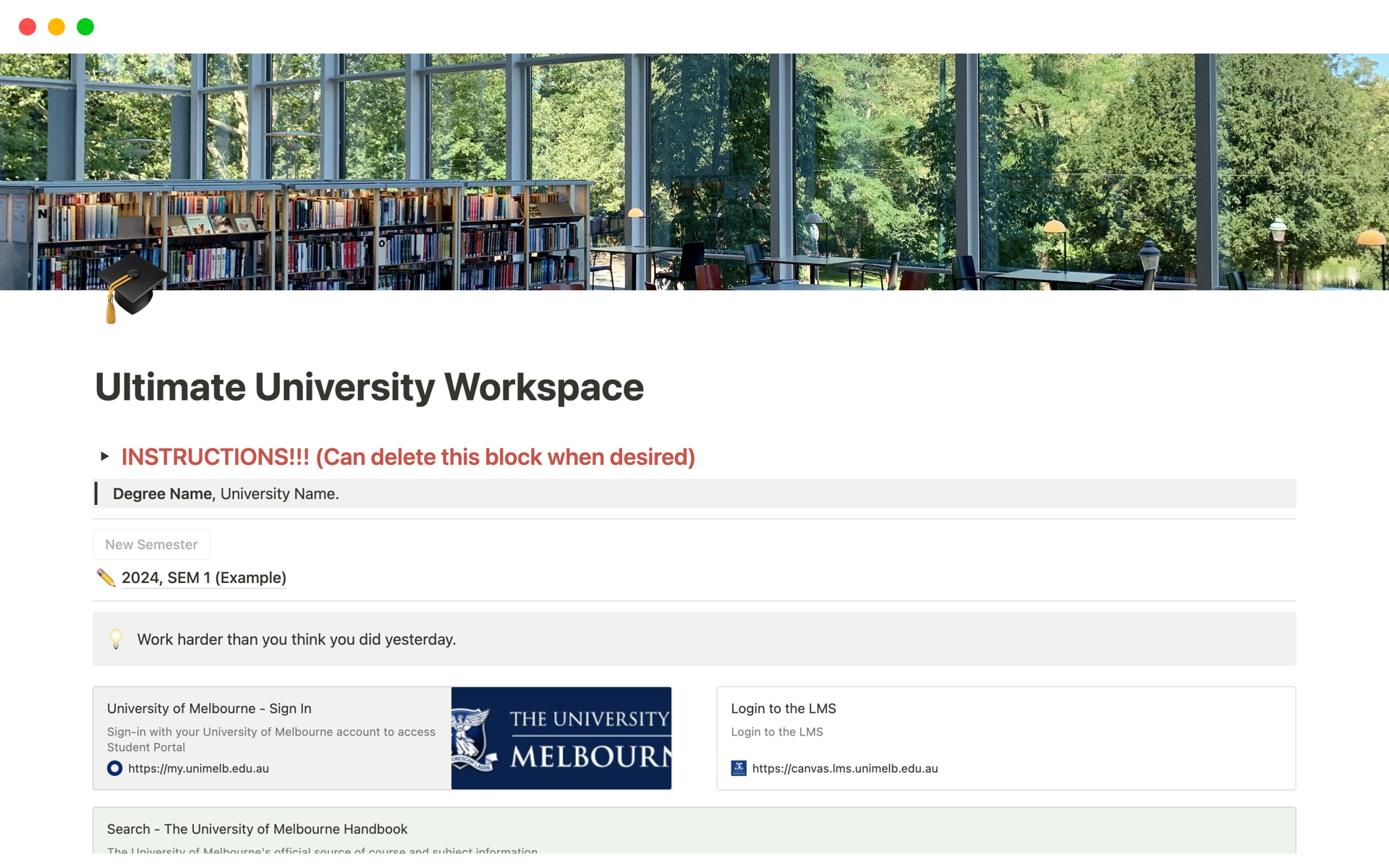The image size is (1389, 868).
Task: Click the https://canvas.lms.unimelb.edu.au URL
Action: (x=844, y=768)
